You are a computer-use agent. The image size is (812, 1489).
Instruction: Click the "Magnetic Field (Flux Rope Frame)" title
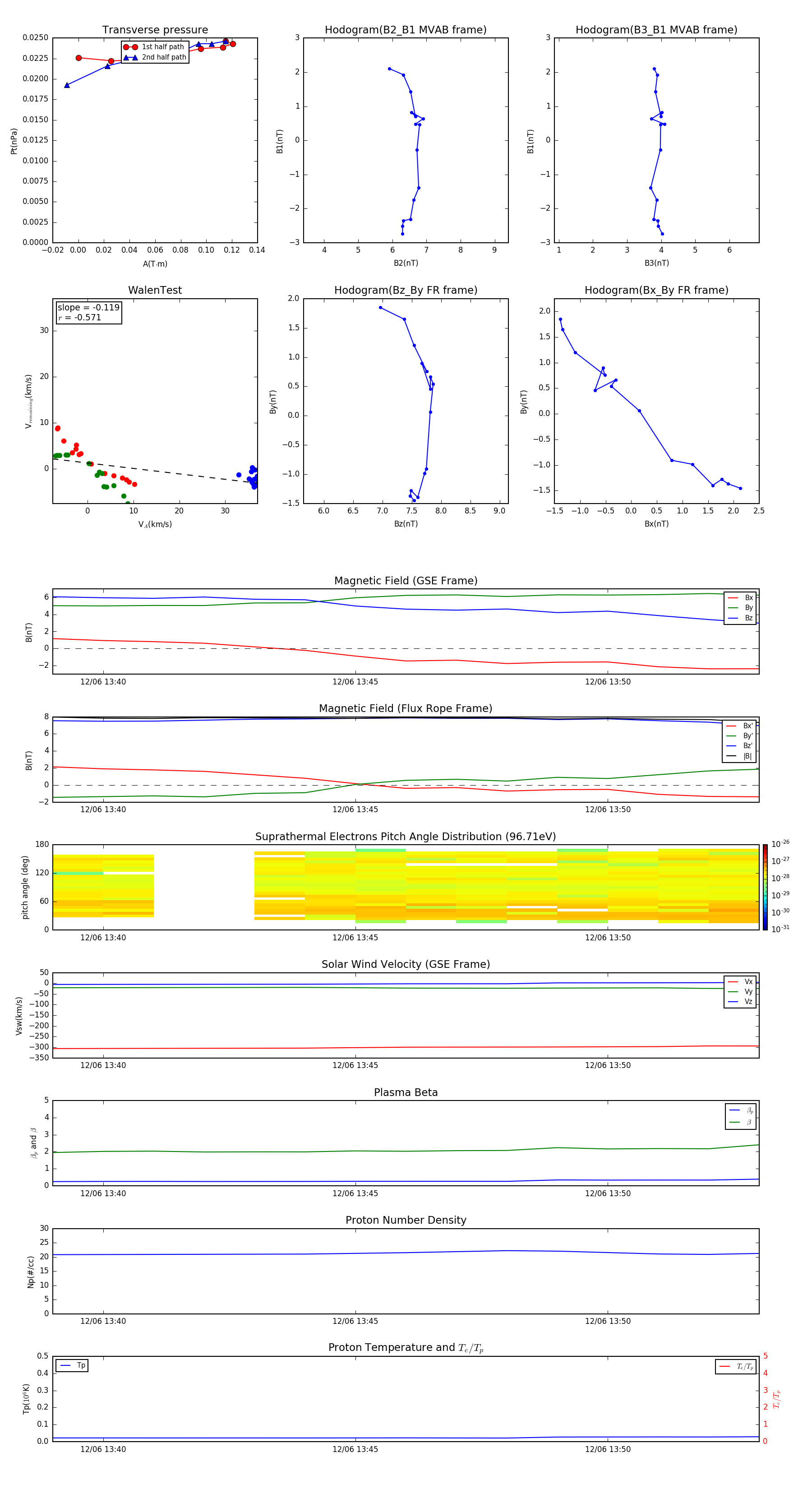tap(406, 709)
